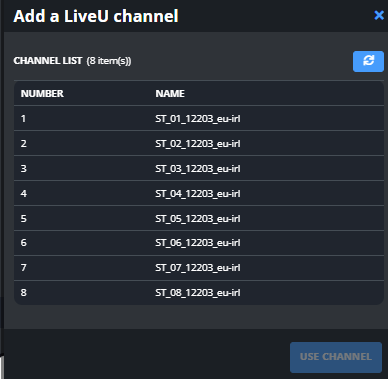Sort by the NUMBER column header
Screen dimensions: 388x379
(42, 94)
